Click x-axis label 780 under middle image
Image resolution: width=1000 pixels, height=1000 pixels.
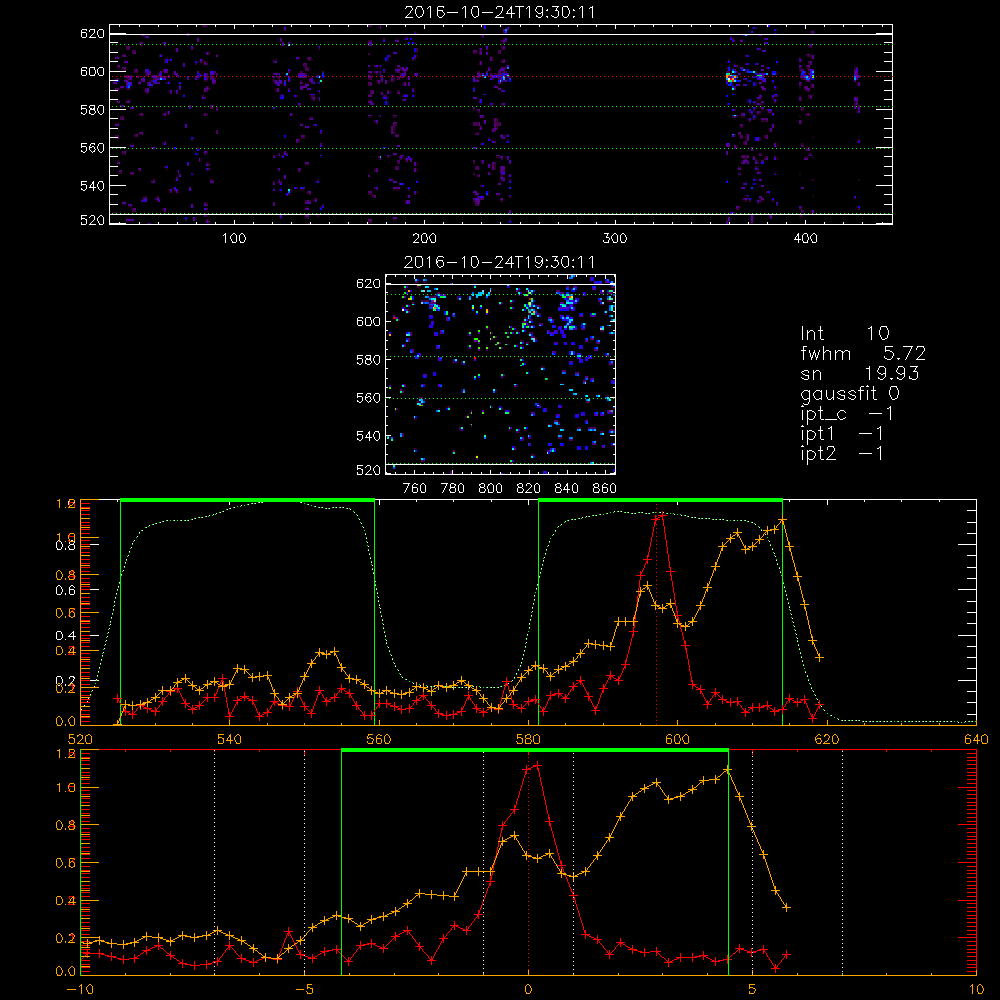point(453,489)
